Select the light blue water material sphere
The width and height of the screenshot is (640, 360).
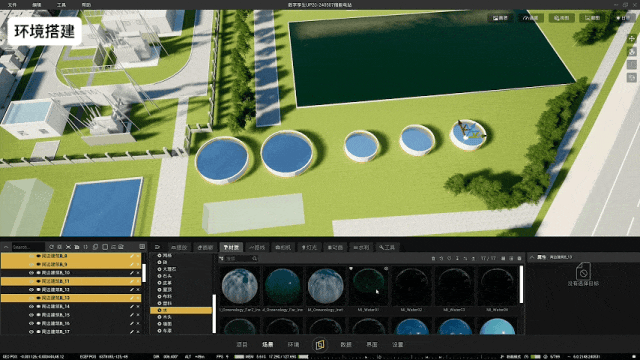pyautogui.click(x=497, y=327)
